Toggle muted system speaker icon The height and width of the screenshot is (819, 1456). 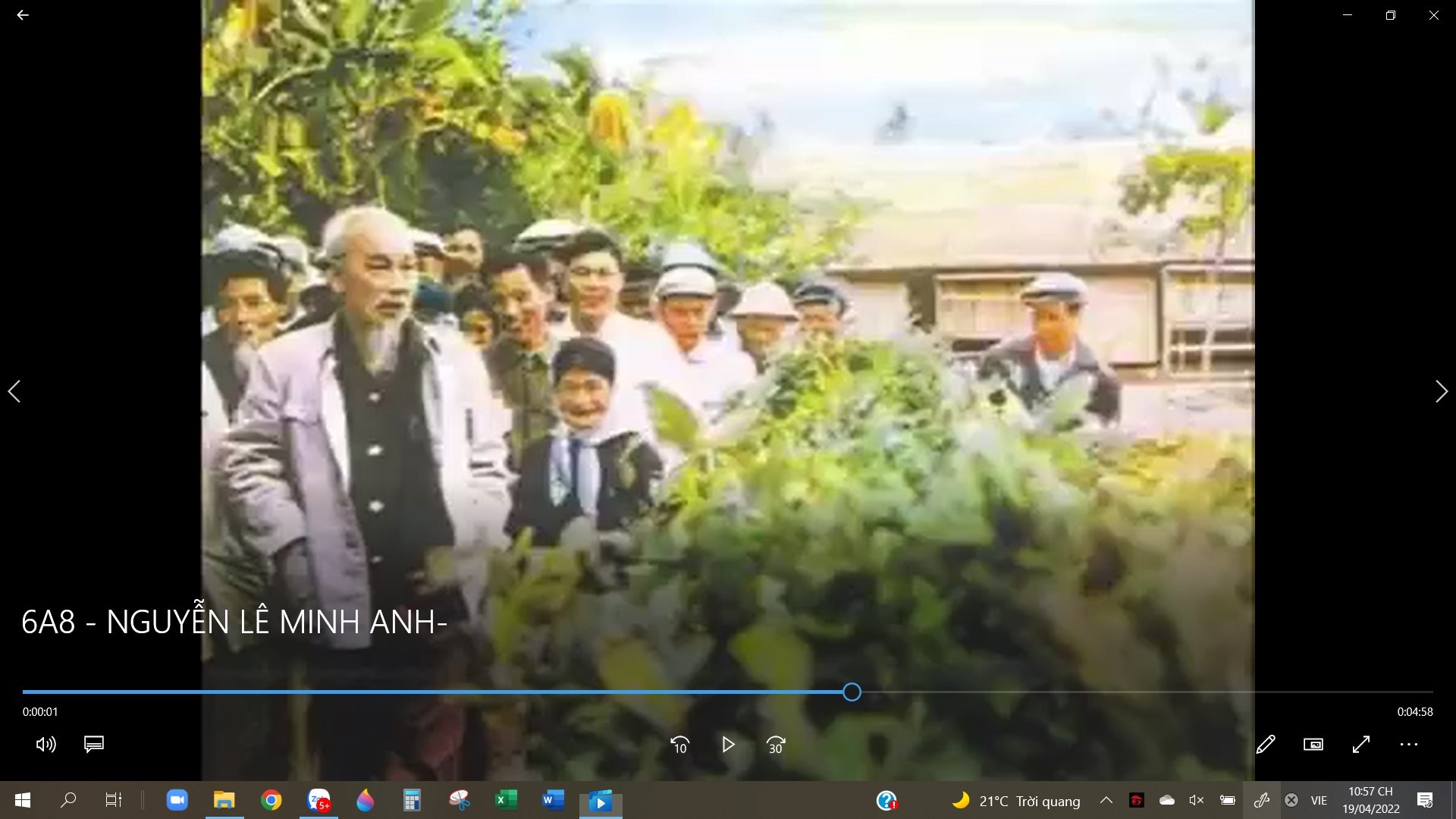pos(1197,800)
